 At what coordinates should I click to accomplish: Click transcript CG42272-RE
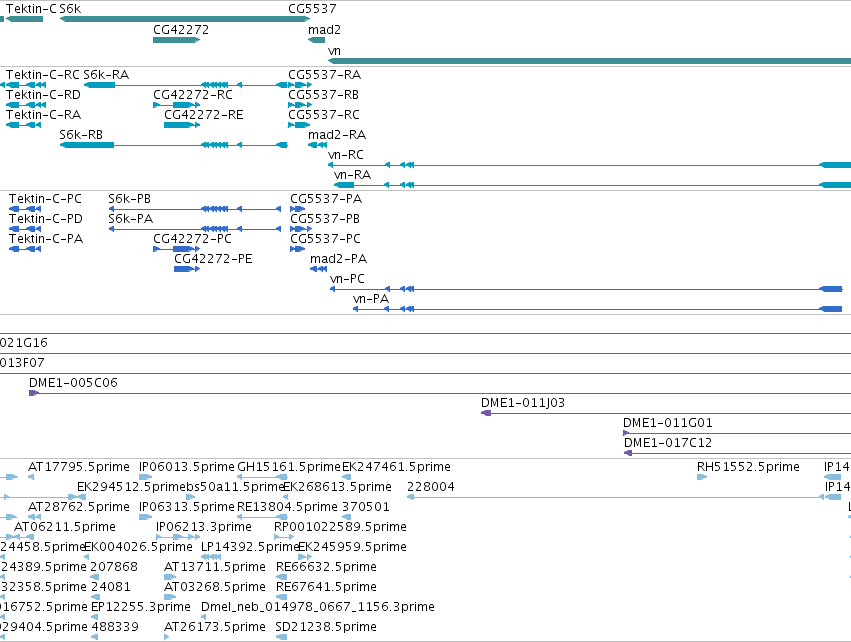tap(182, 125)
